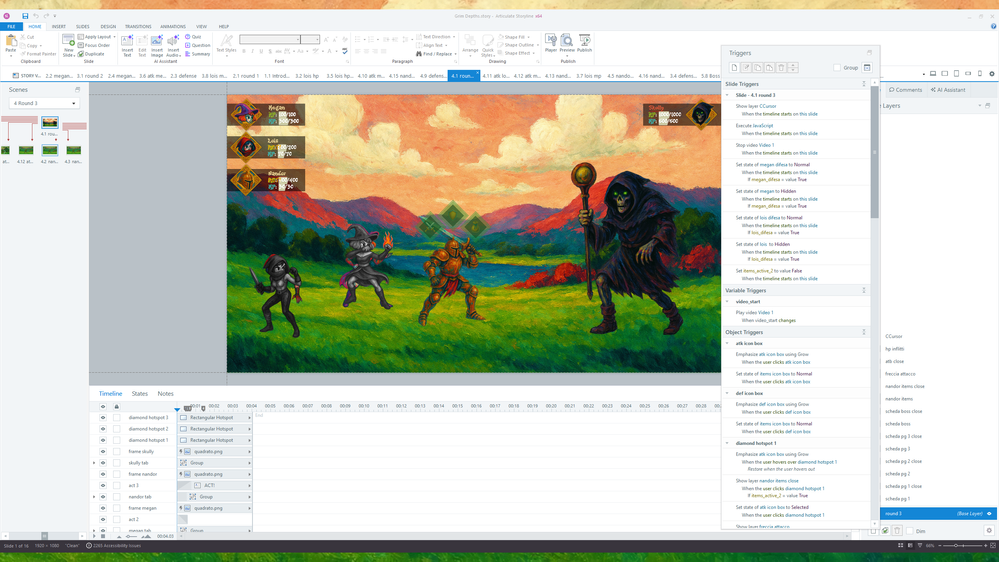999x562 pixels.
Task: Click the zoom slider in status bar
Action: [x=963, y=546]
